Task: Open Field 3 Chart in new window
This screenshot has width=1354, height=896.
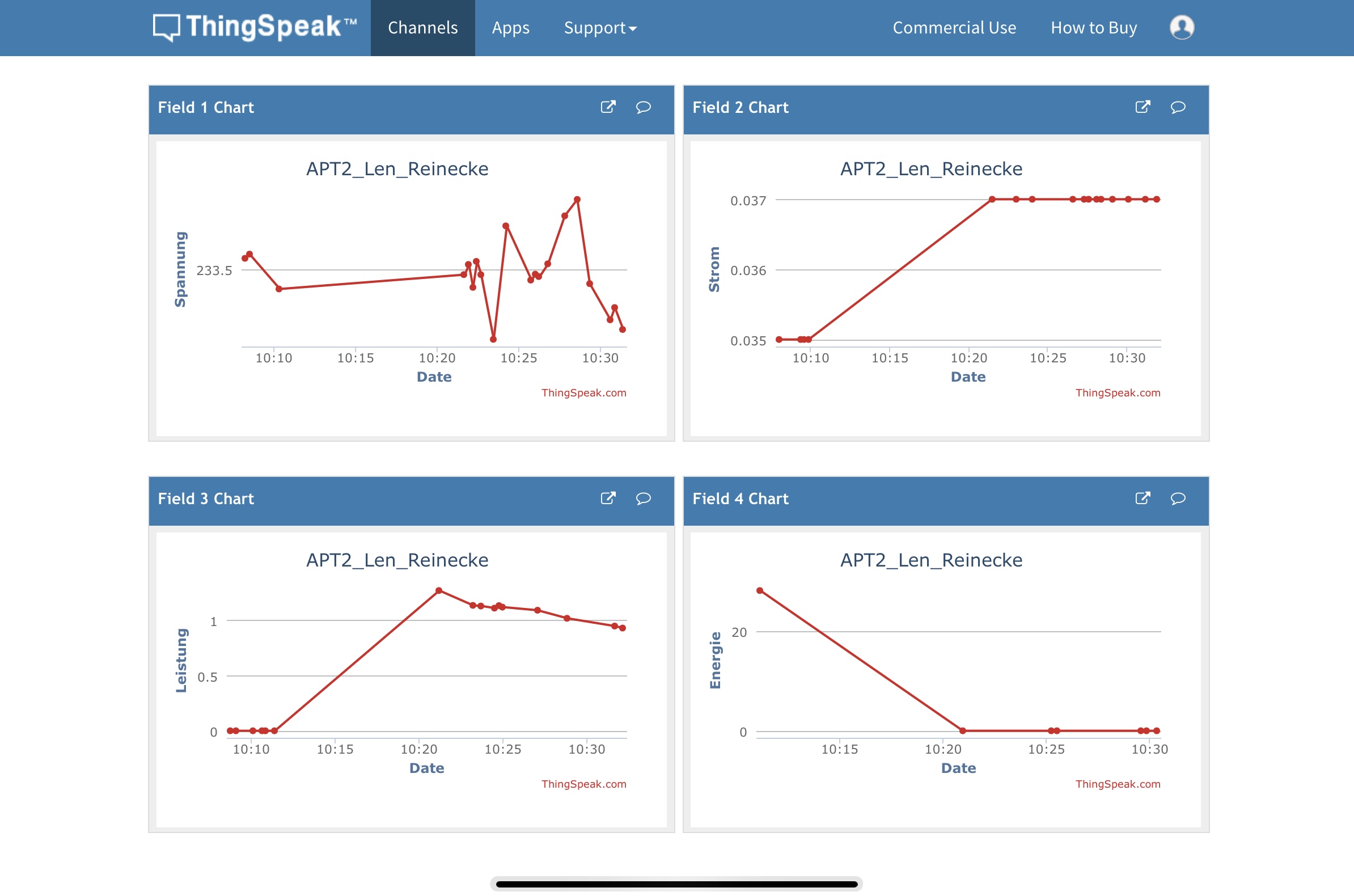Action: (608, 498)
